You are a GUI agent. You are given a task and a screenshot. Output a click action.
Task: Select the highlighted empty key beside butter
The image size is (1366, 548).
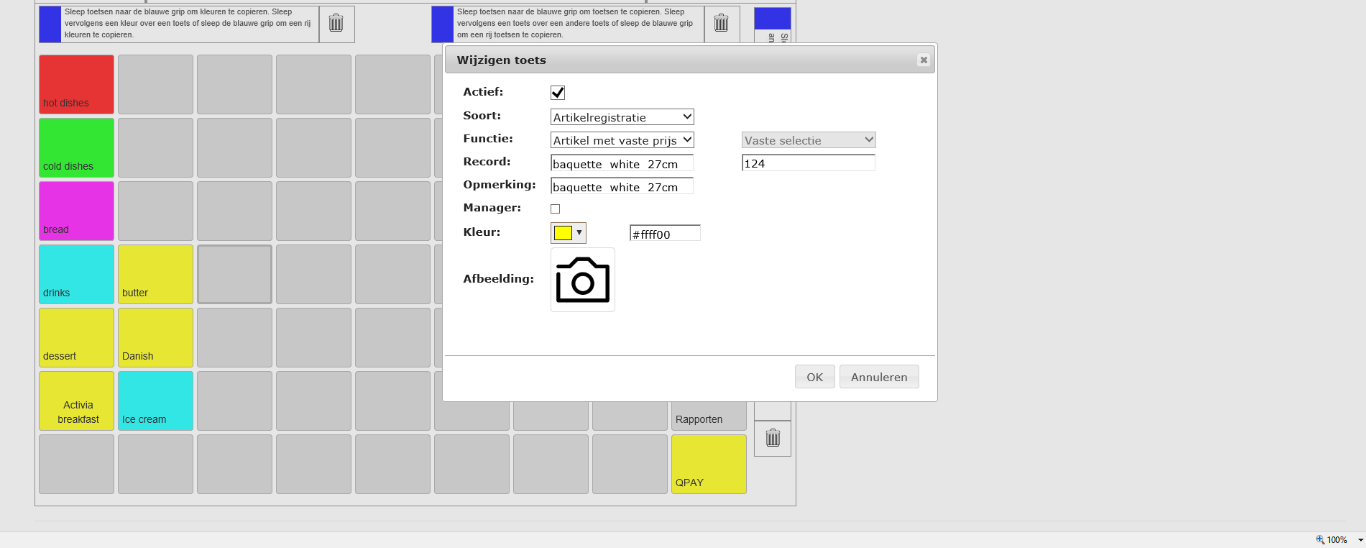234,274
